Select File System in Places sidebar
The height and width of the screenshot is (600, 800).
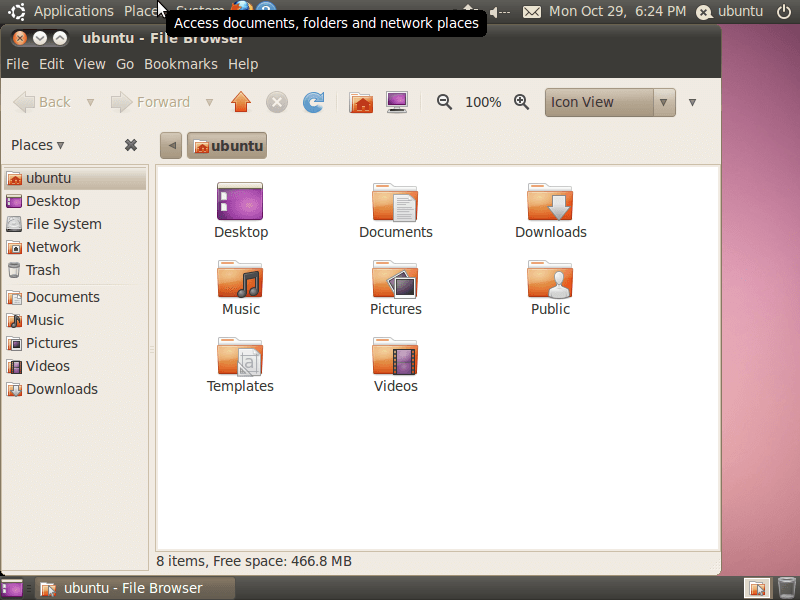75,224
